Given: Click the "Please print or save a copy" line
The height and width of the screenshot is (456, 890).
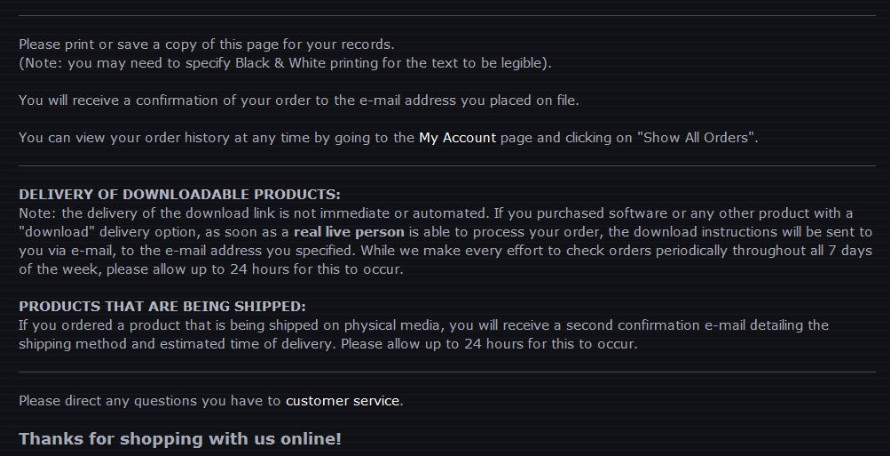Looking at the screenshot, I should [207, 44].
